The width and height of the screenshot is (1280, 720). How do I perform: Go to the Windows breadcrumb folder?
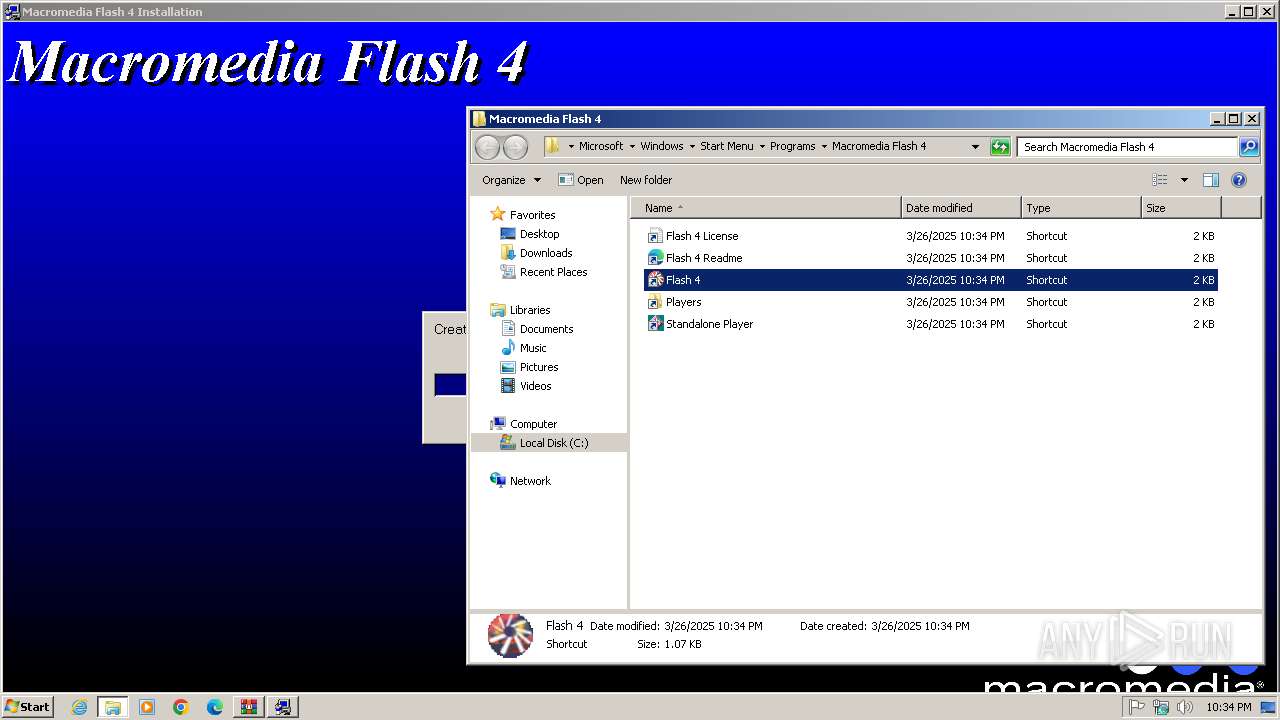662,146
